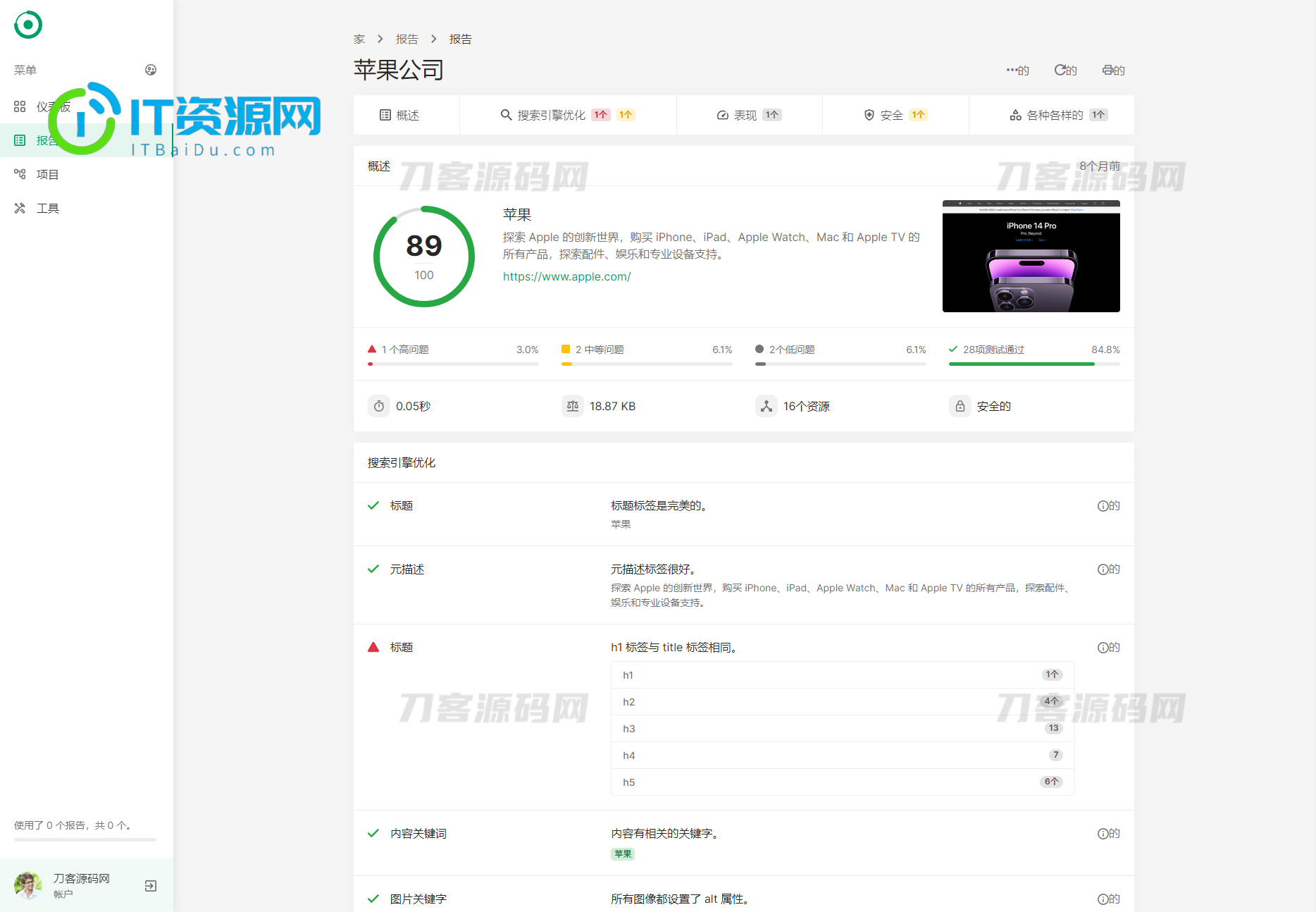Open info icon for h1 标签与 title row
Image resolution: width=1316 pixels, height=912 pixels.
click(x=1108, y=647)
